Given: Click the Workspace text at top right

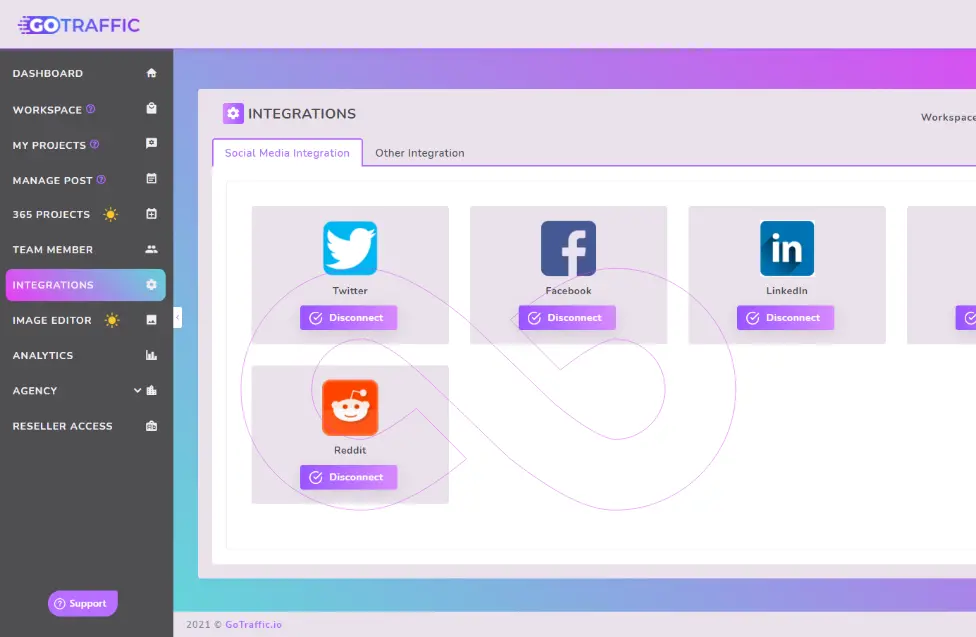Looking at the screenshot, I should (948, 117).
